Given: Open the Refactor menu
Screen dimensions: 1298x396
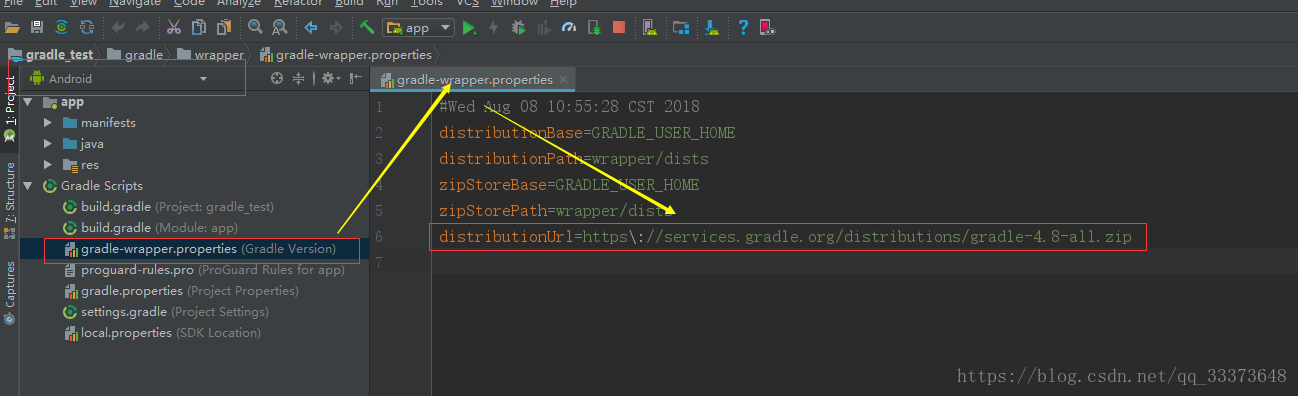Looking at the screenshot, I should pos(297,3).
